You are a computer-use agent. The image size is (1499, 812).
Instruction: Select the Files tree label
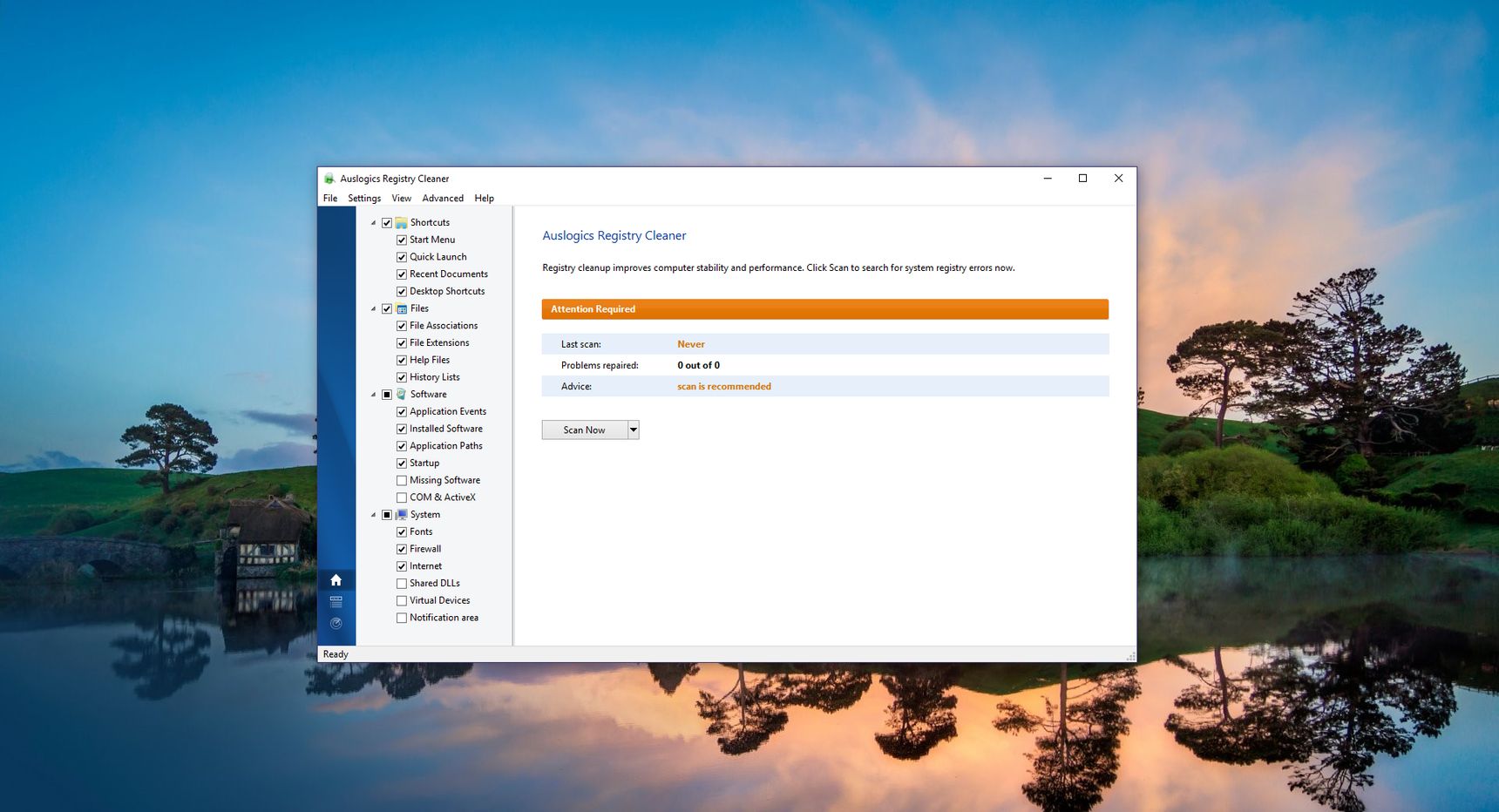click(x=420, y=308)
